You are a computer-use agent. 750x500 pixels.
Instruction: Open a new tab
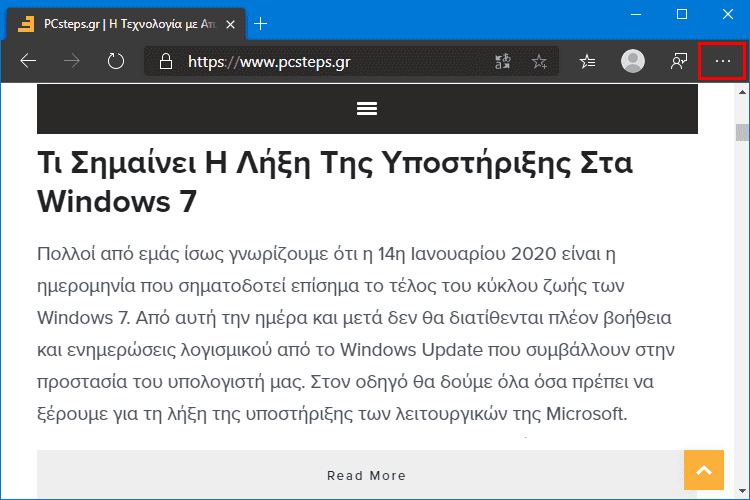(x=261, y=23)
